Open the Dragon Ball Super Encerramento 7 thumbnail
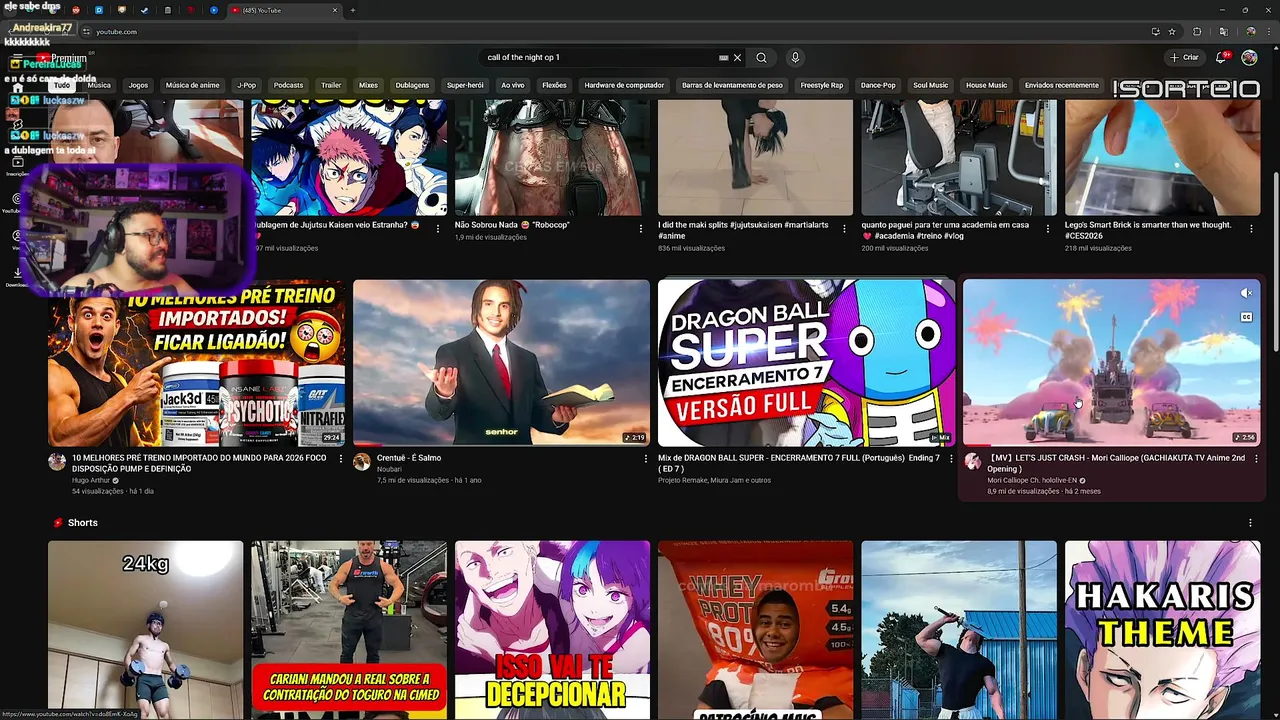 click(806, 363)
